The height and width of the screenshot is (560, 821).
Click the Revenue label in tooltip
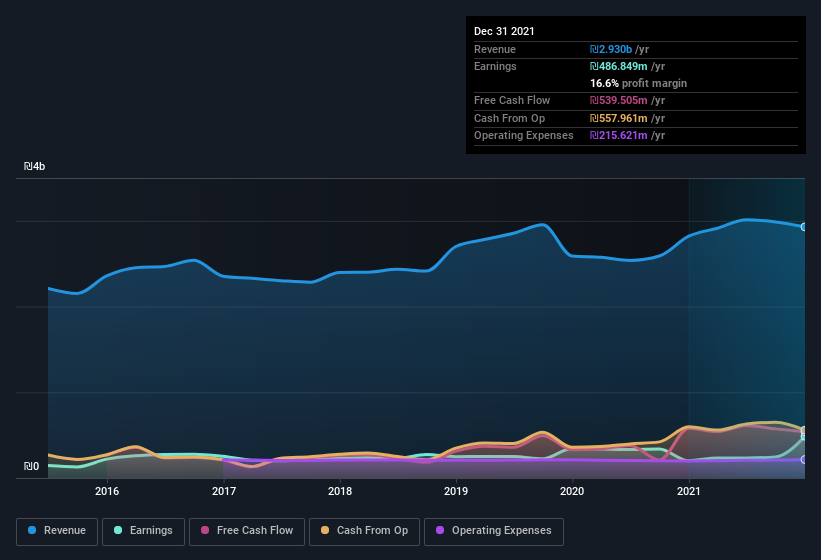(495, 49)
